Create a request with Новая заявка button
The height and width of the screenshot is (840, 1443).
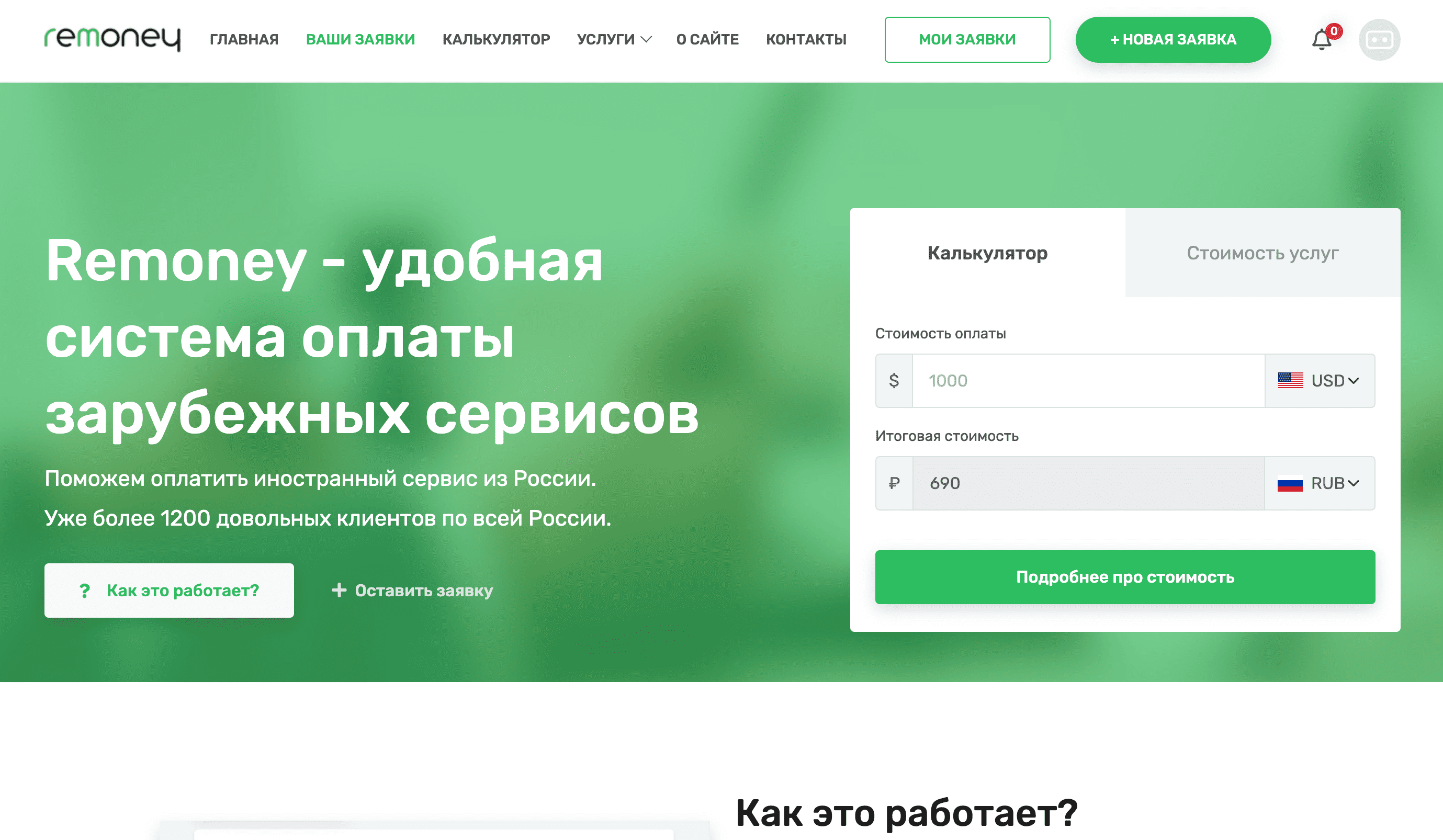pos(1174,40)
